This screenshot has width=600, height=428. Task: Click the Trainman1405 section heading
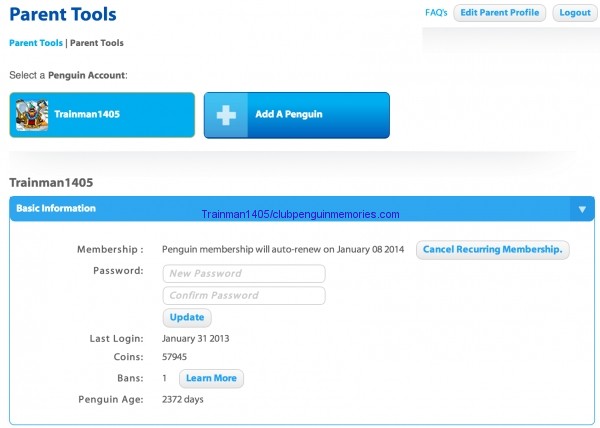51,182
